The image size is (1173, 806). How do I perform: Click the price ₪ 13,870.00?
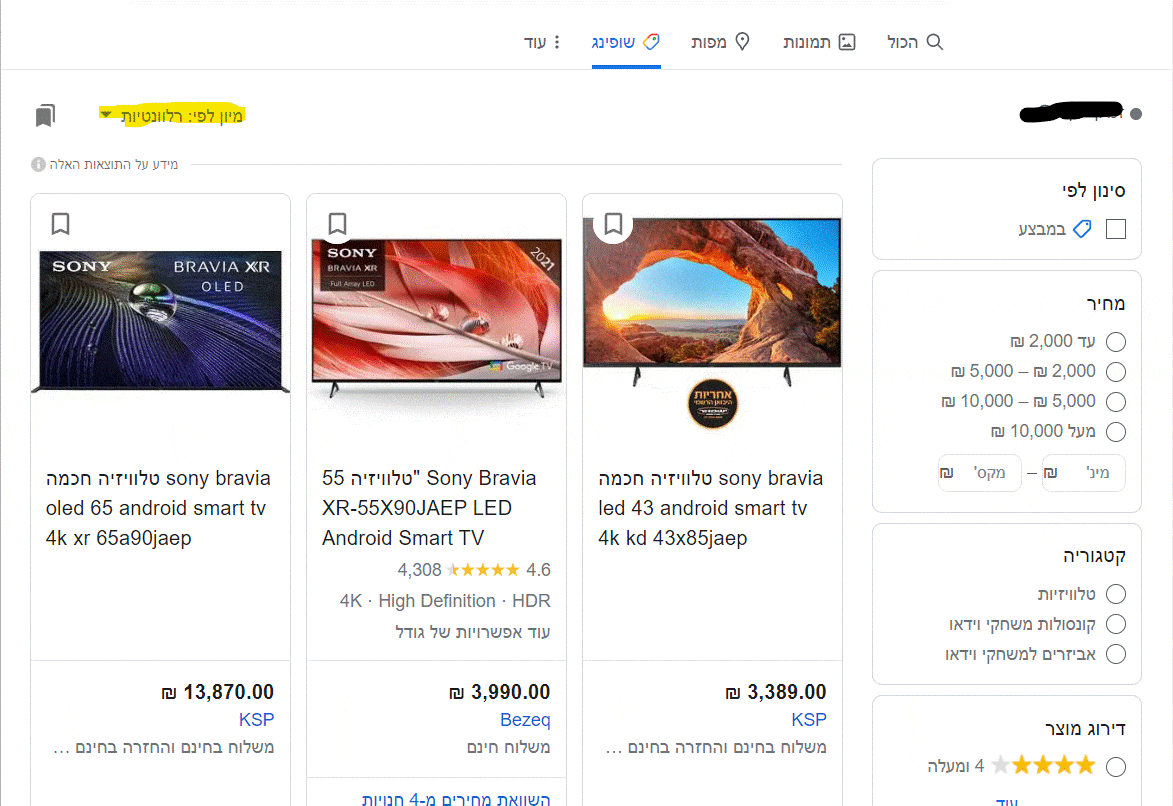tap(218, 692)
